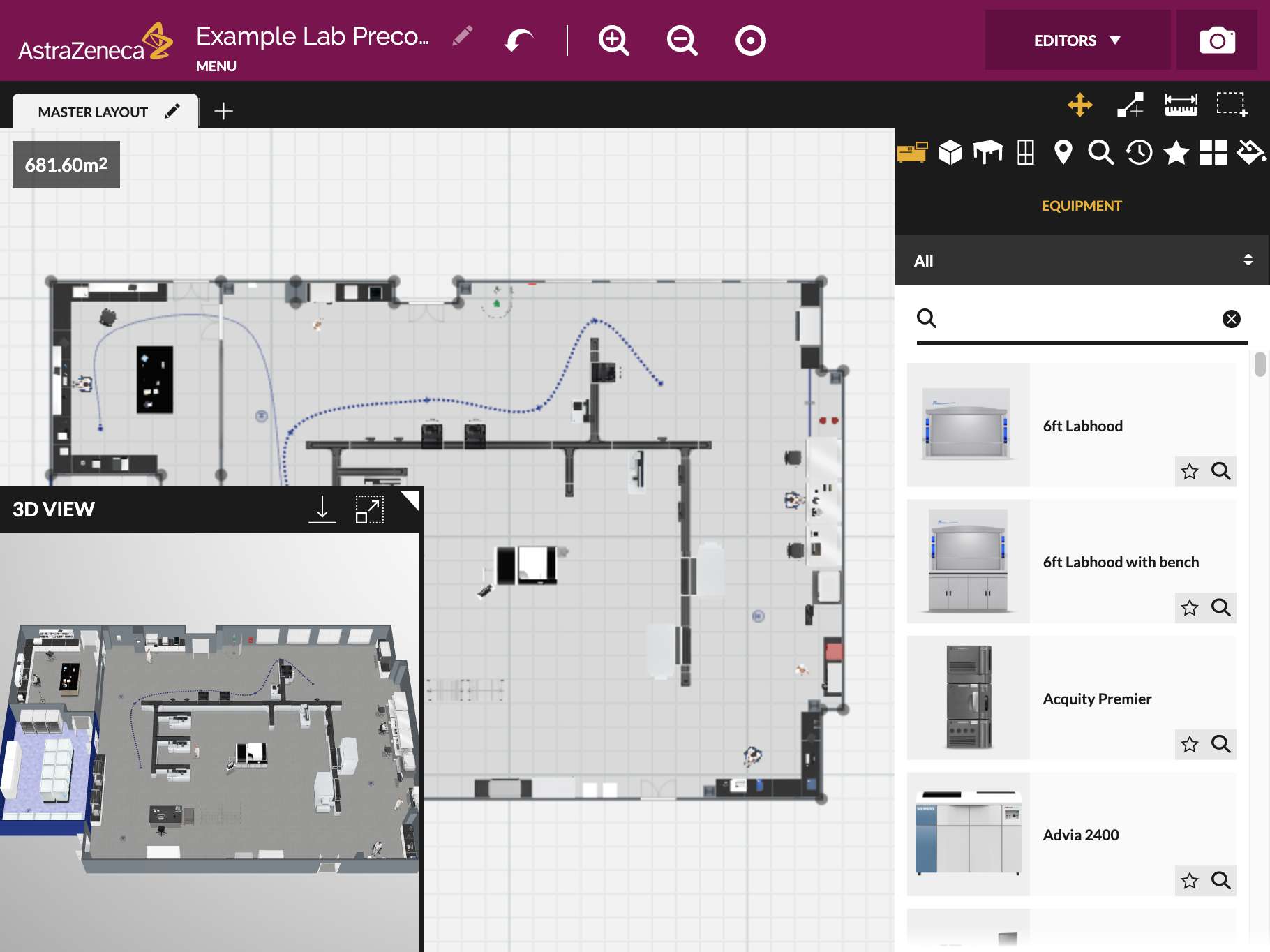
Task: Zoom in on the floor plan
Action: coord(613,40)
